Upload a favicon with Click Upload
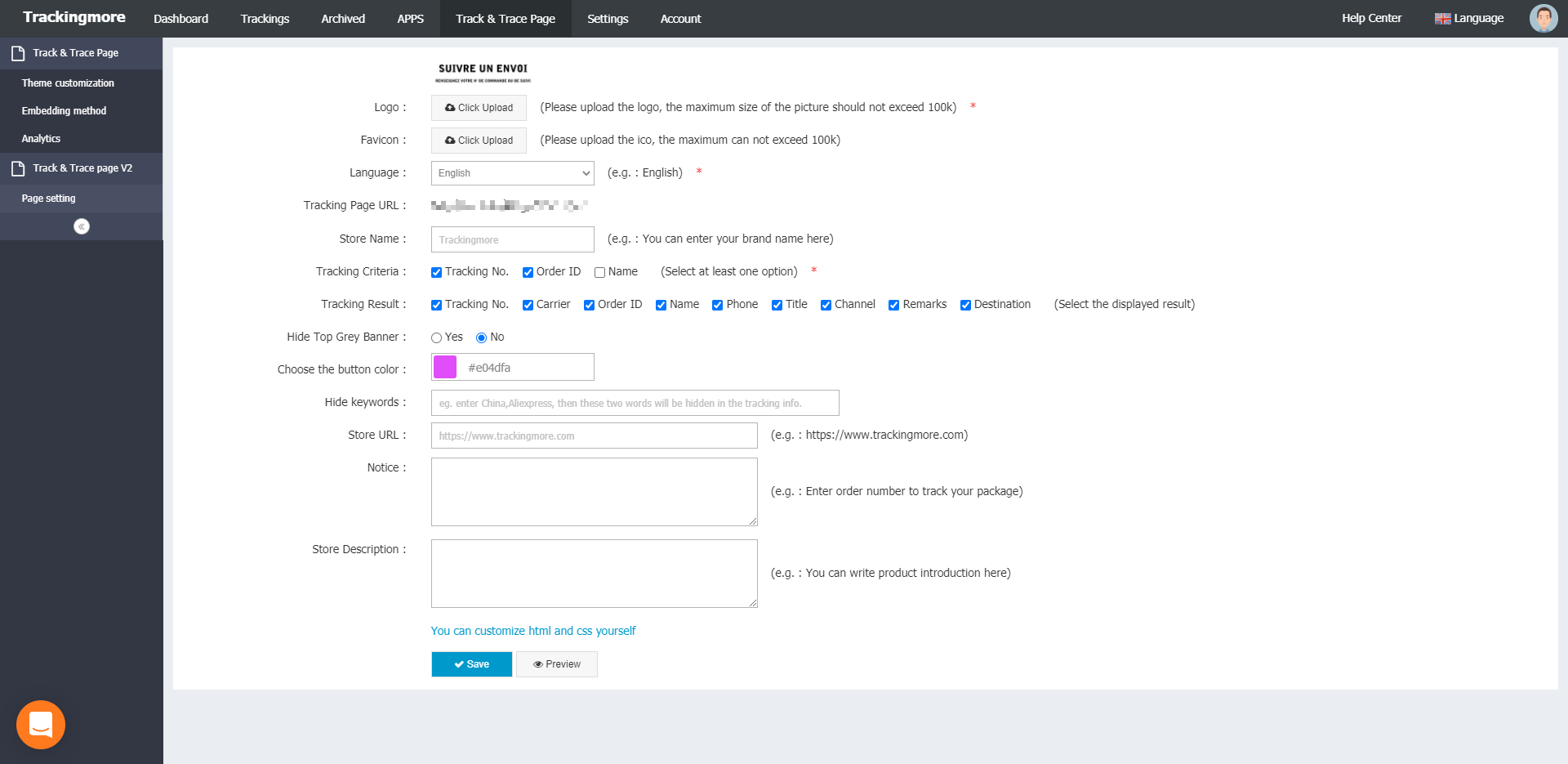The height and width of the screenshot is (764, 1568). tap(479, 141)
